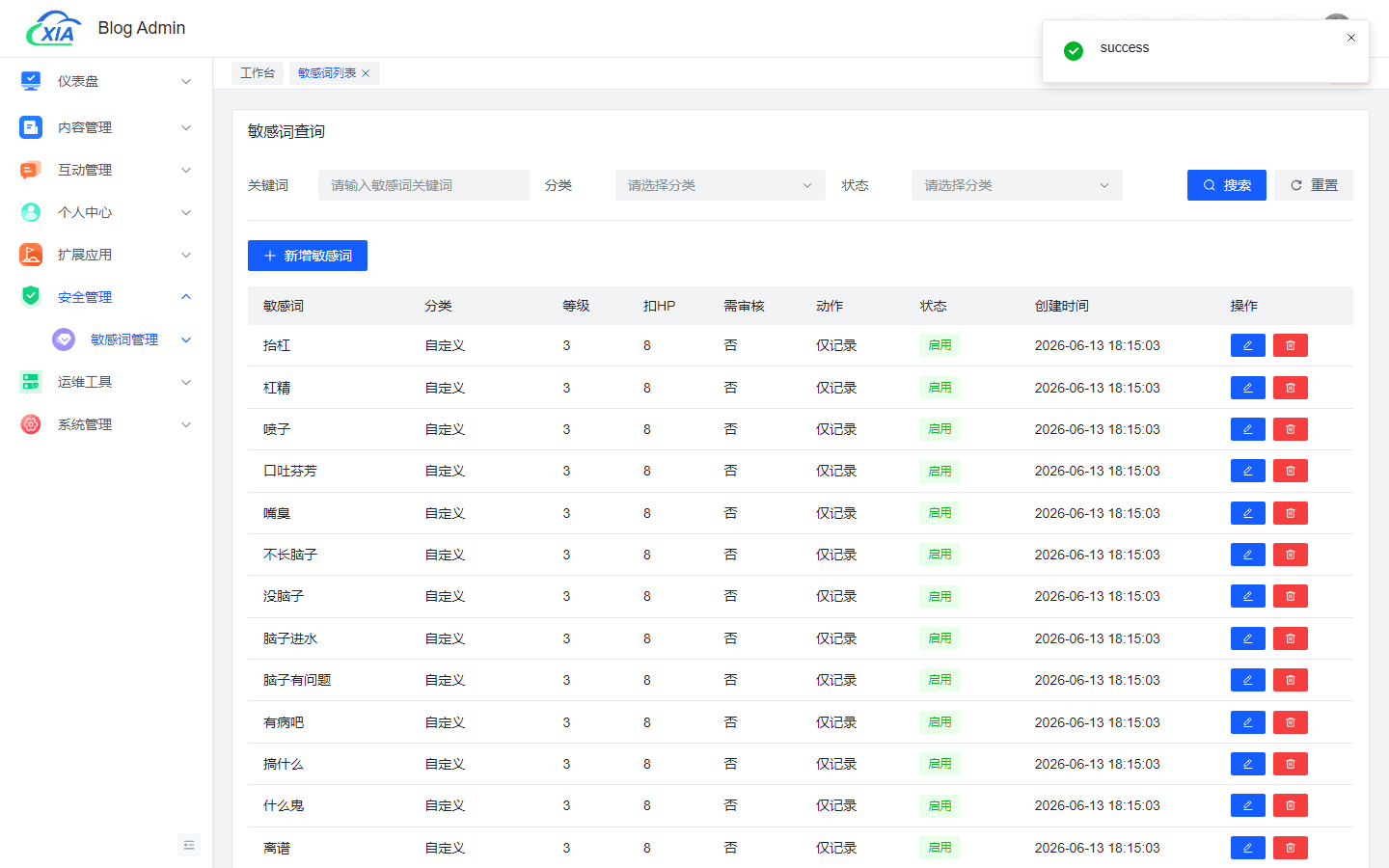Close the 敏感词列表 tab
1389x868 pixels.
(366, 73)
